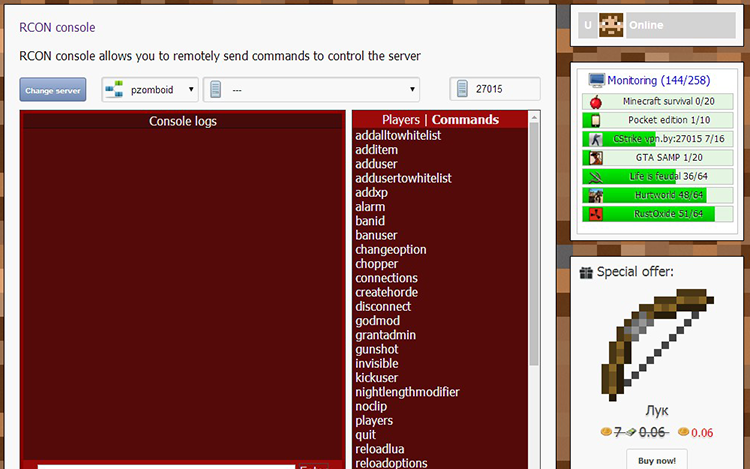Click the Pocket edition phone icon

(594, 120)
